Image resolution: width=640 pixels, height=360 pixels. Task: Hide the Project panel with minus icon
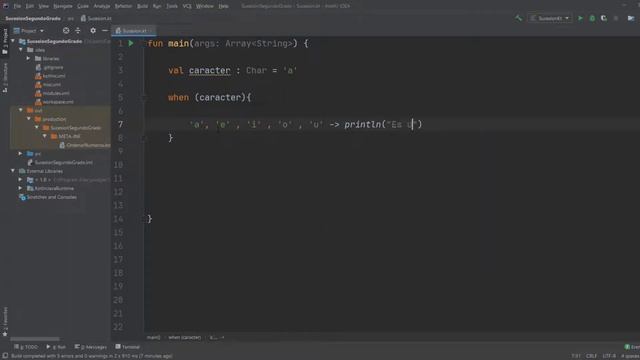pos(105,31)
